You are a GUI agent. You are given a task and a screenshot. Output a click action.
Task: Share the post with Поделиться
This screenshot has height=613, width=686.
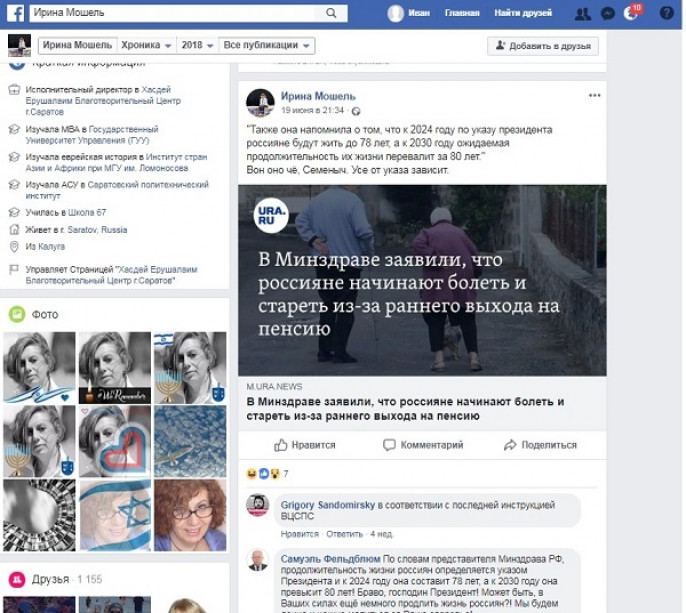540,445
